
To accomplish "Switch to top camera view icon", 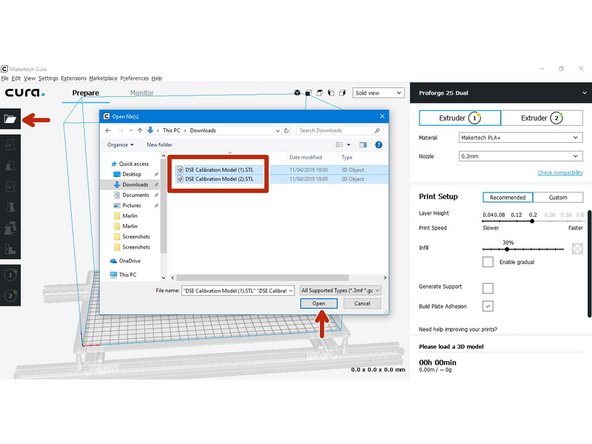I will pos(319,93).
